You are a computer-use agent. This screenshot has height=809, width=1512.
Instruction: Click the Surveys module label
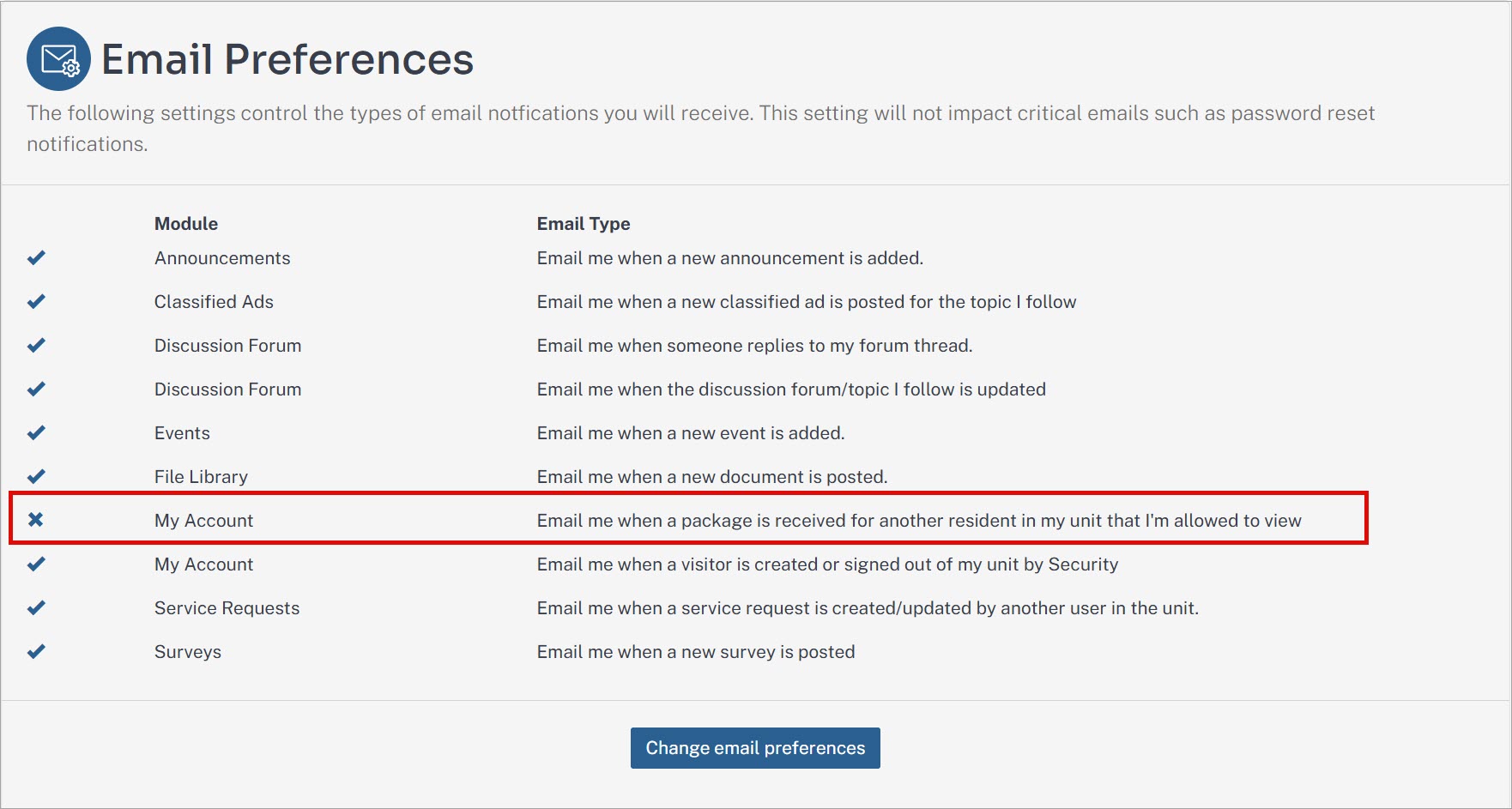(188, 652)
